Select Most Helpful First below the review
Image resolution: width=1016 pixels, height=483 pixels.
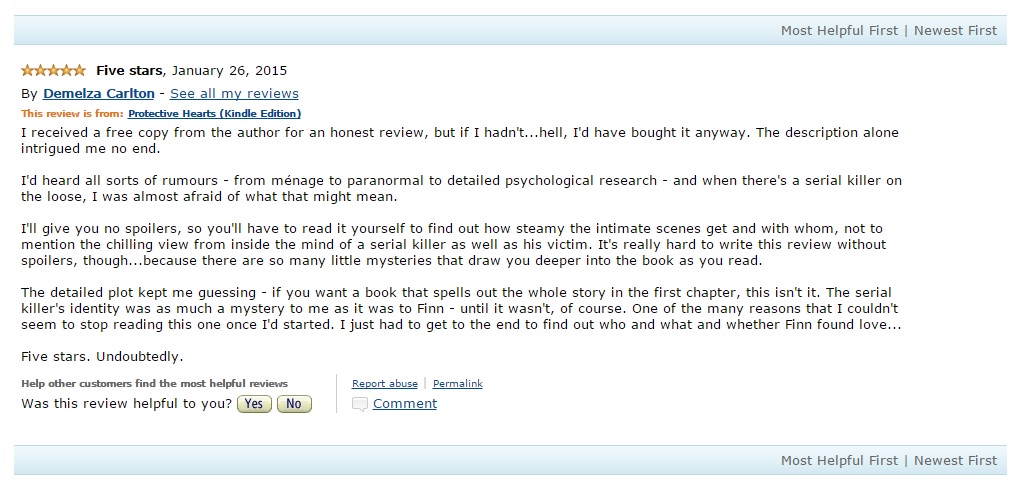pos(839,461)
